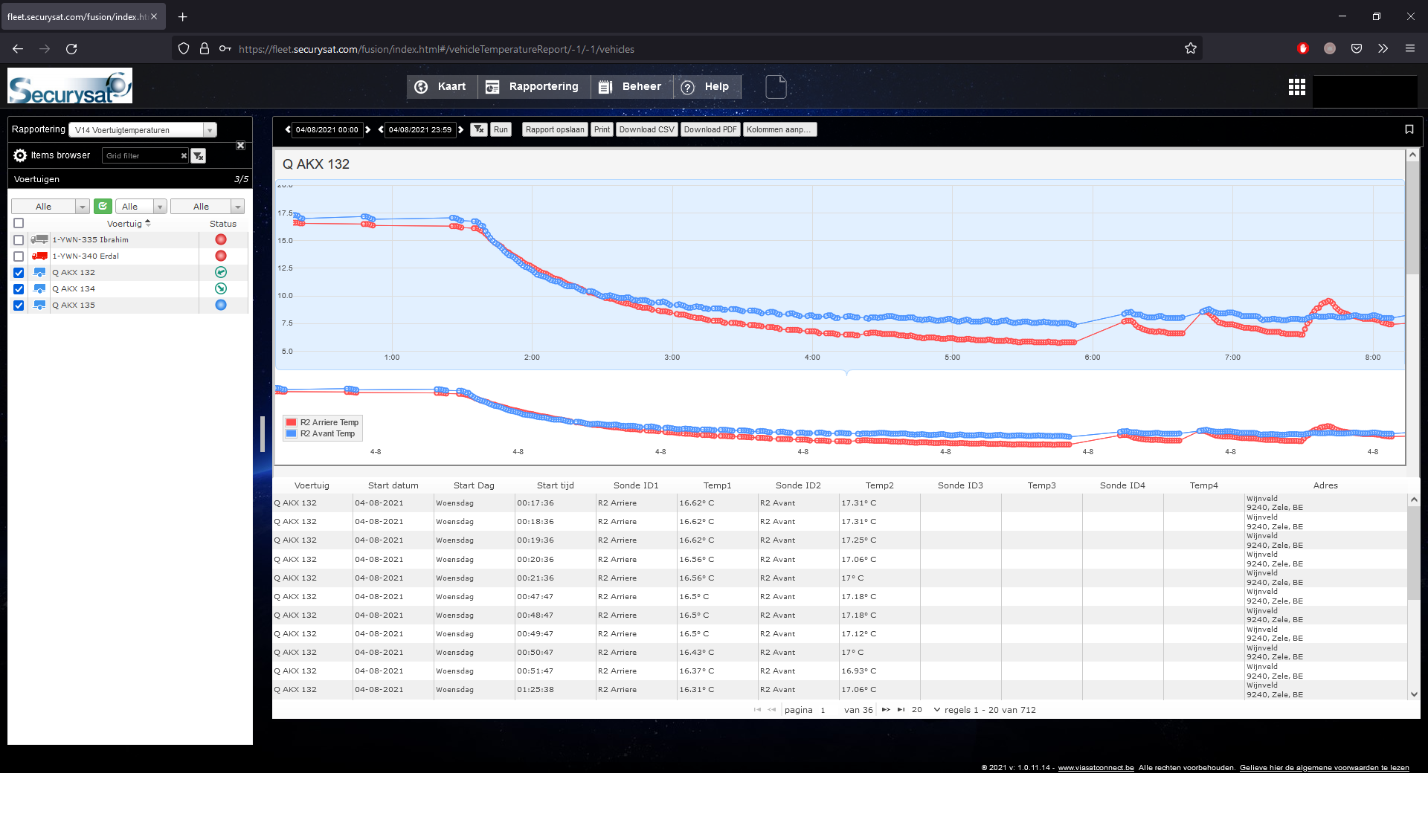
Task: Click the pagina number input
Action: click(827, 710)
